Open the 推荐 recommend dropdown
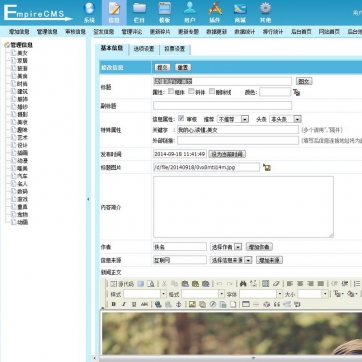This screenshot has height=362, width=362. pos(233,119)
